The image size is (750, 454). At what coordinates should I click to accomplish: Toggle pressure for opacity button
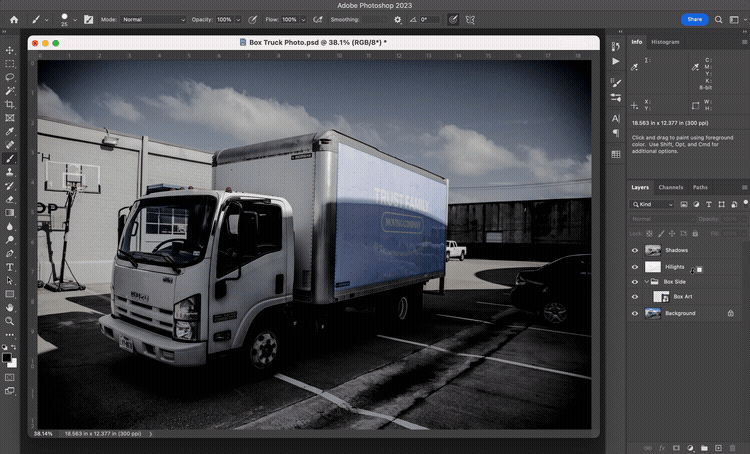(x=253, y=20)
